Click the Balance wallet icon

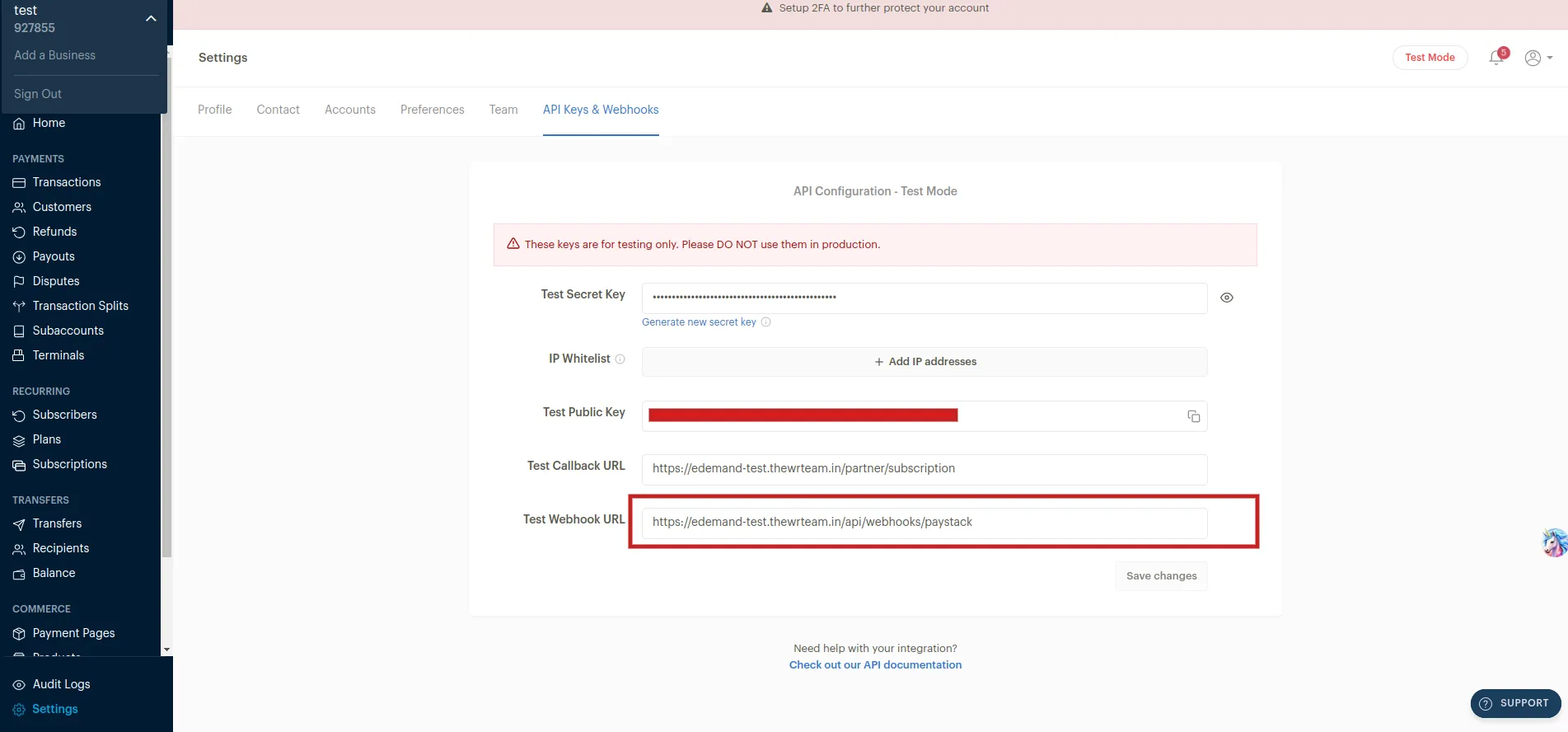click(19, 574)
